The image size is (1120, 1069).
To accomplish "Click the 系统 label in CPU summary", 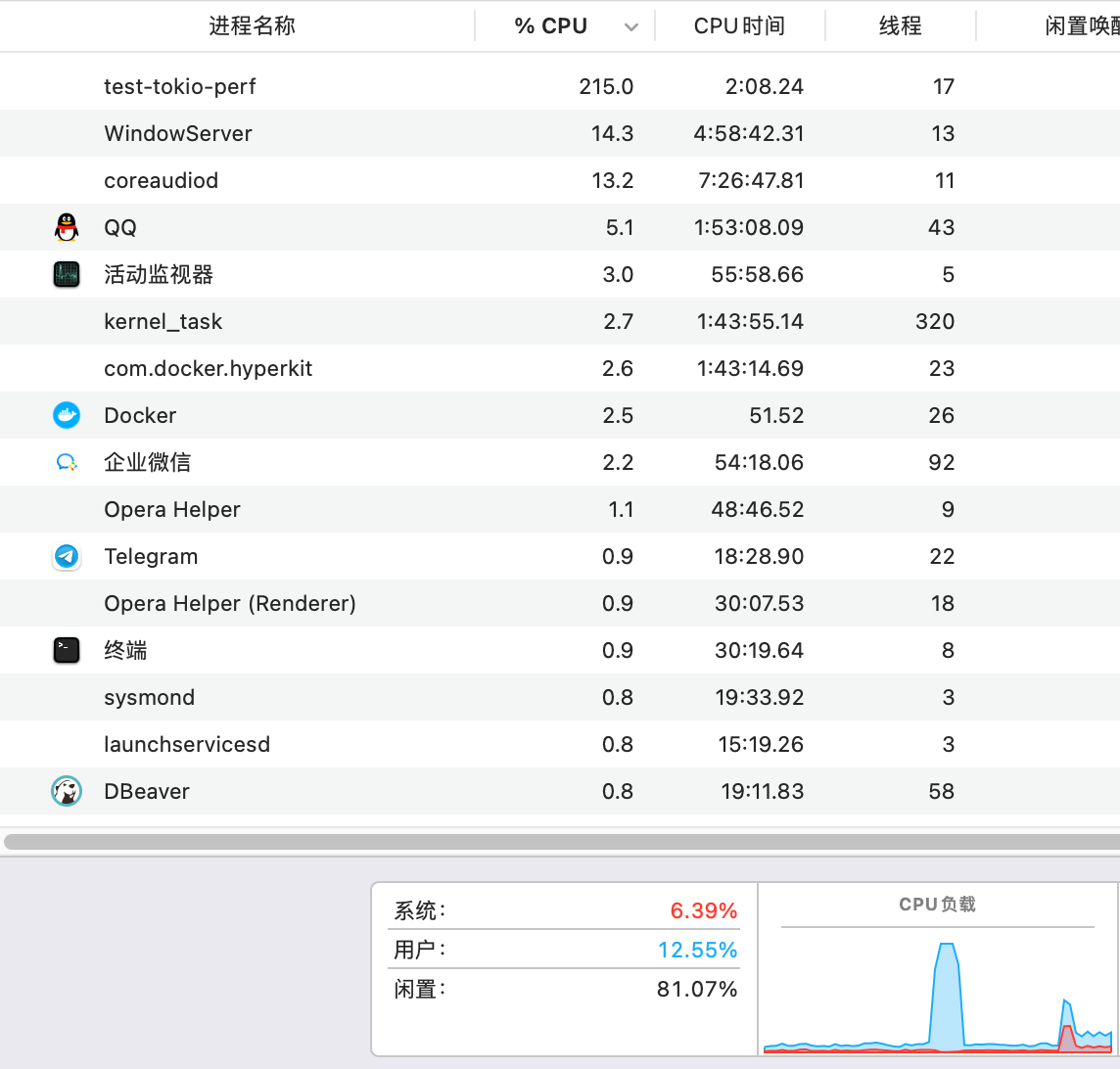I will (419, 910).
